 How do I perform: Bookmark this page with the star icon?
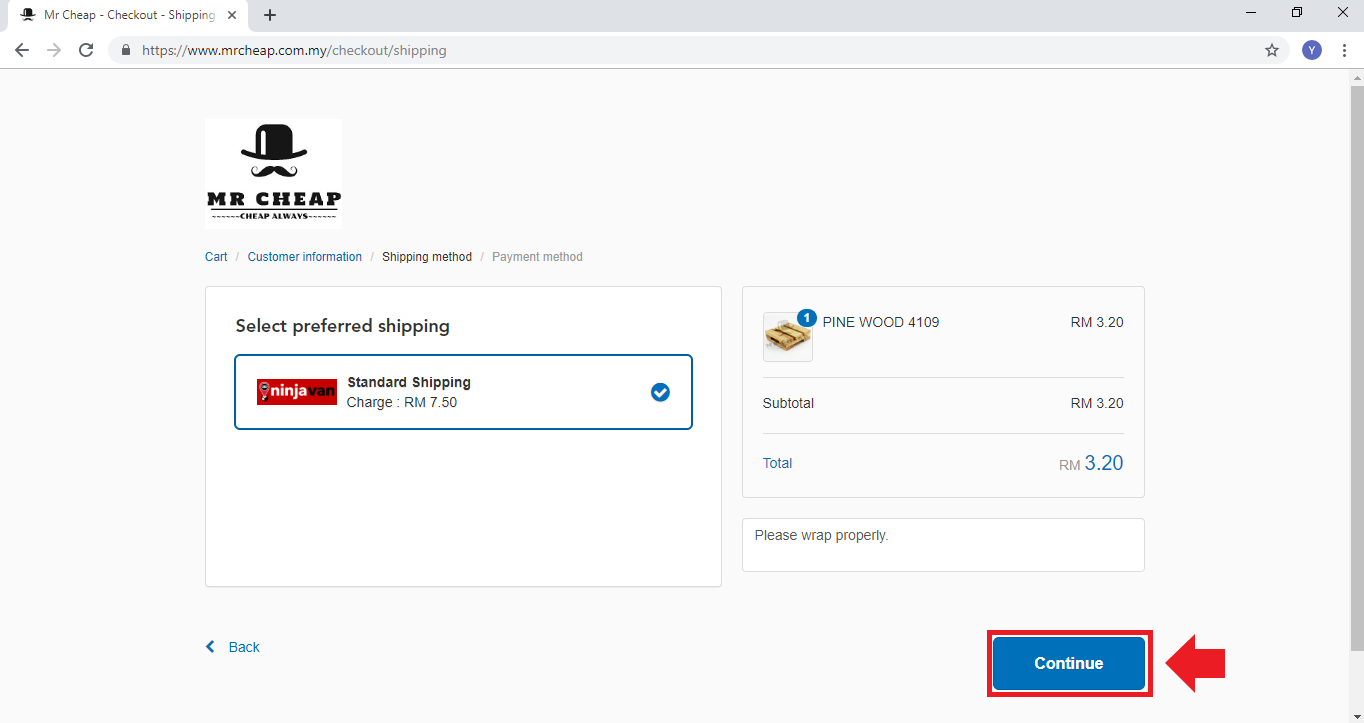[1272, 50]
